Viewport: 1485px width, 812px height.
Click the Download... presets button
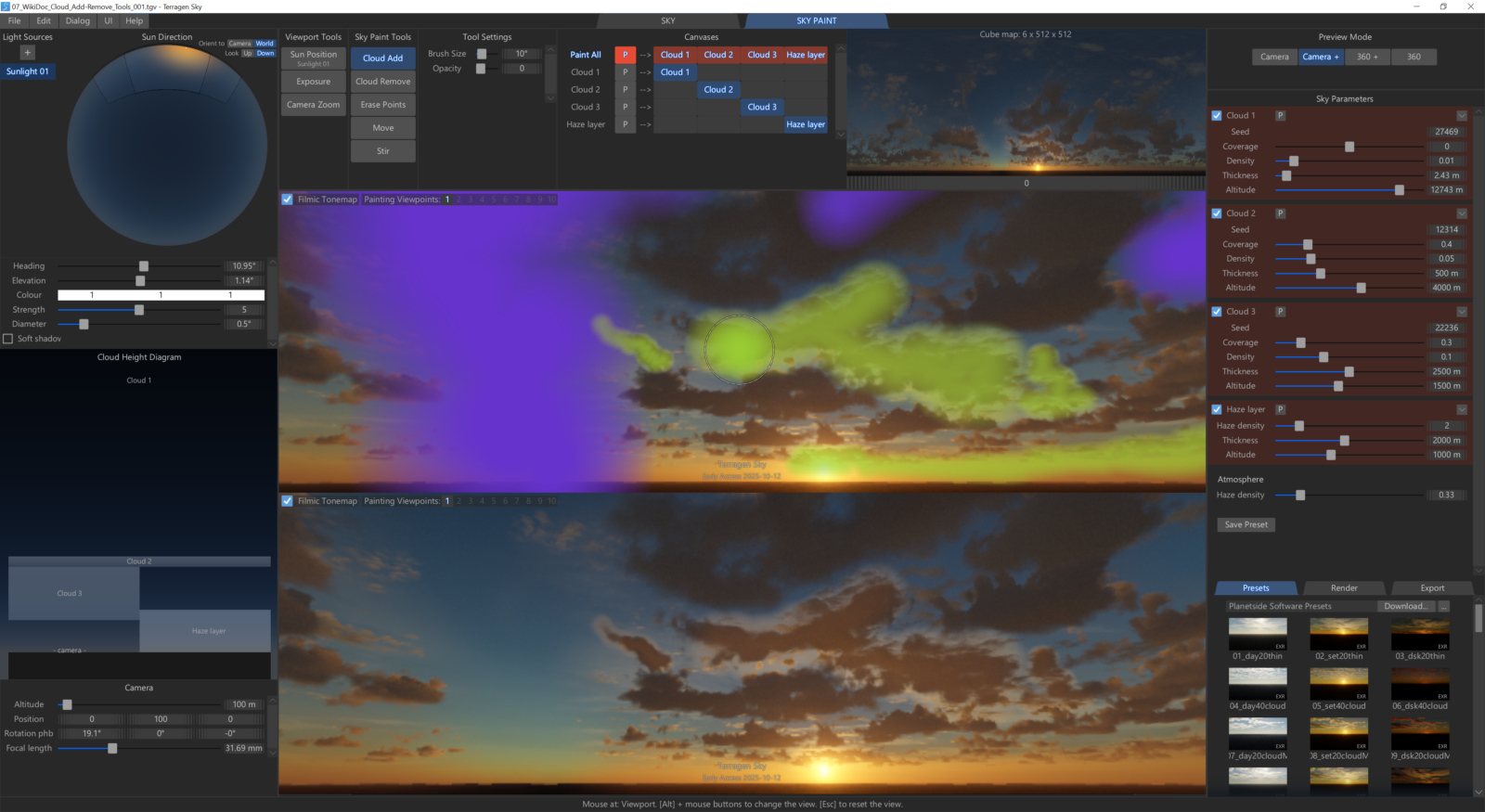pos(1405,606)
